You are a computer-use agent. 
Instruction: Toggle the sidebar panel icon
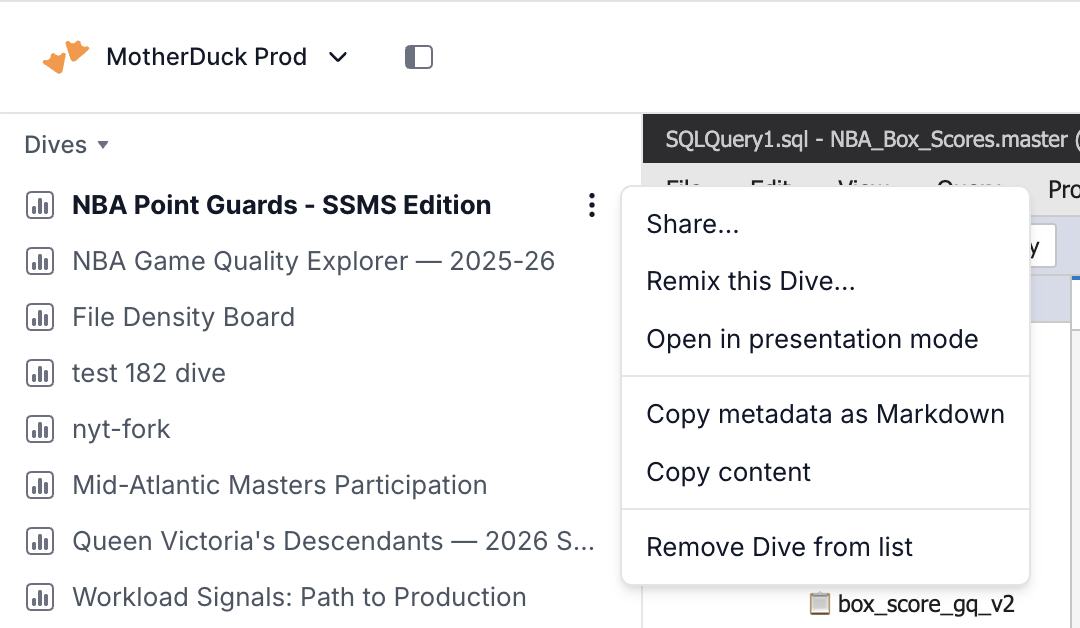419,57
